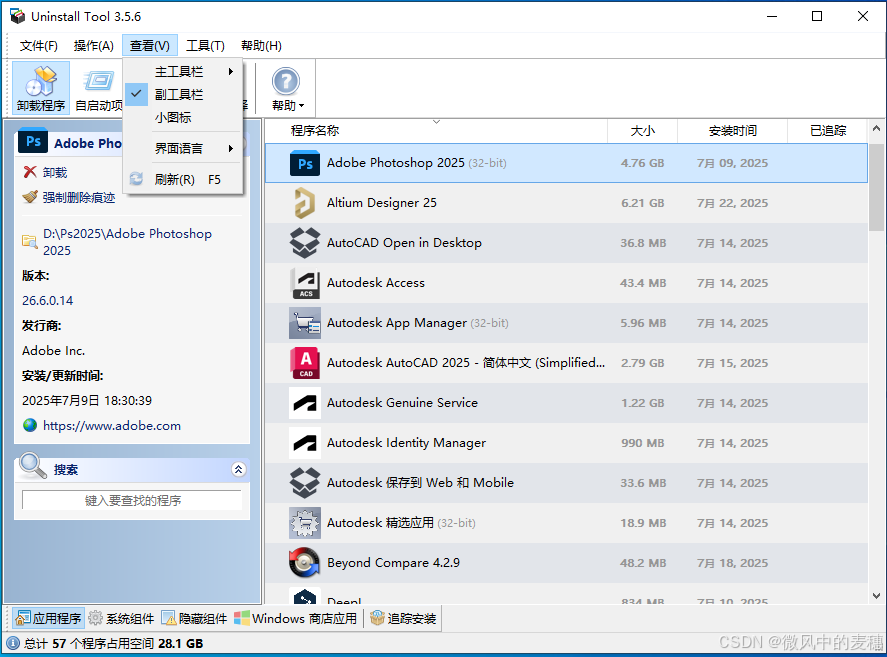Open the 文件(F) menu
This screenshot has width=887, height=657.
tap(38, 46)
